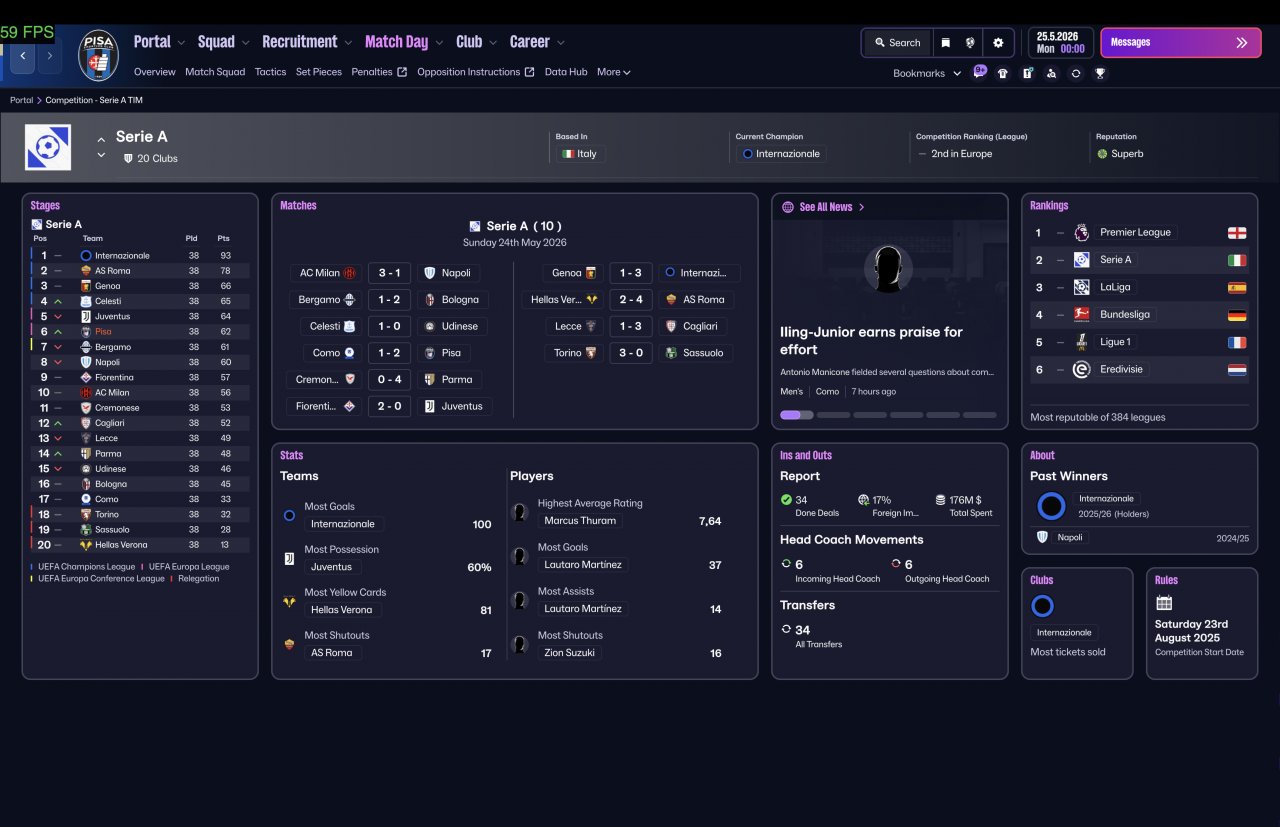Open the player search bookmark icon
The width and height of the screenshot is (1280, 827).
(1051, 73)
